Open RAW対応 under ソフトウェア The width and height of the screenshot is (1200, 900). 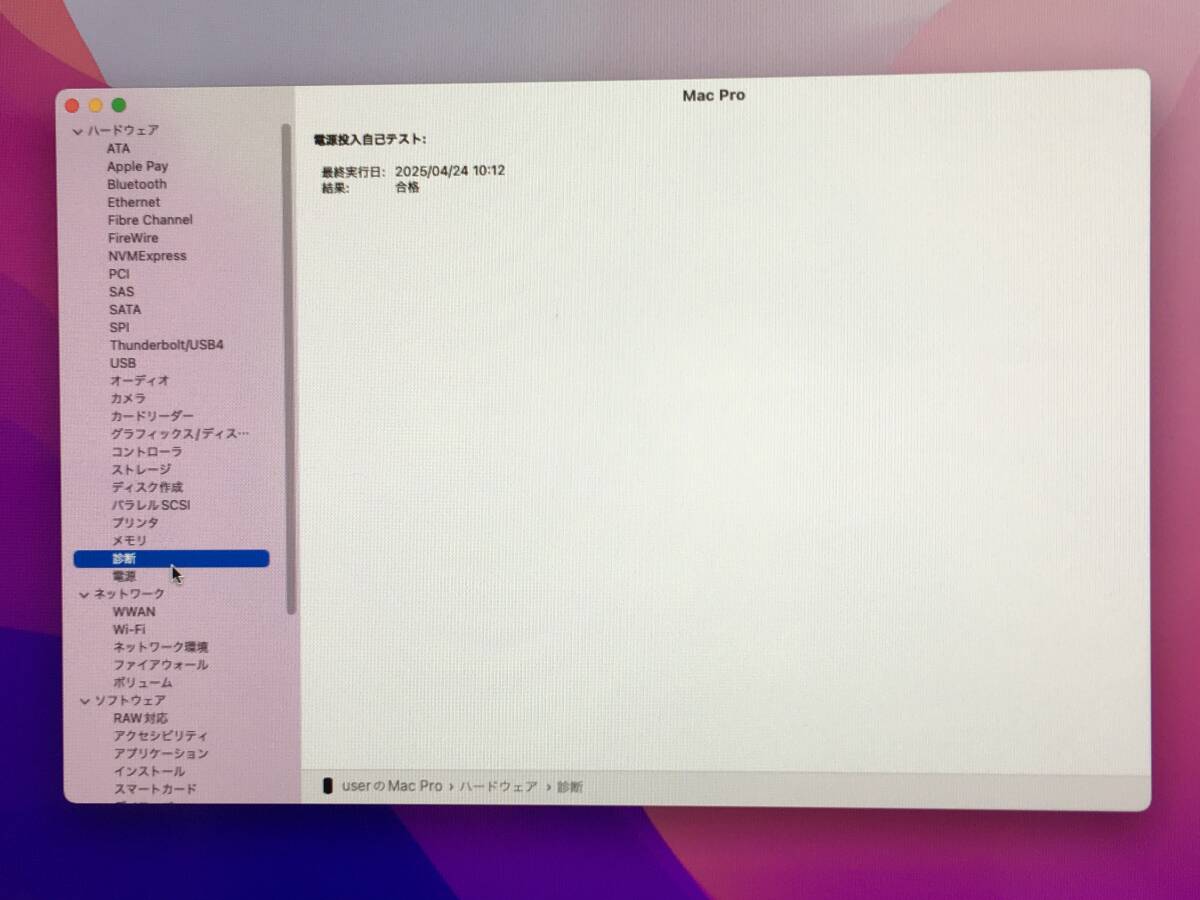pos(140,719)
